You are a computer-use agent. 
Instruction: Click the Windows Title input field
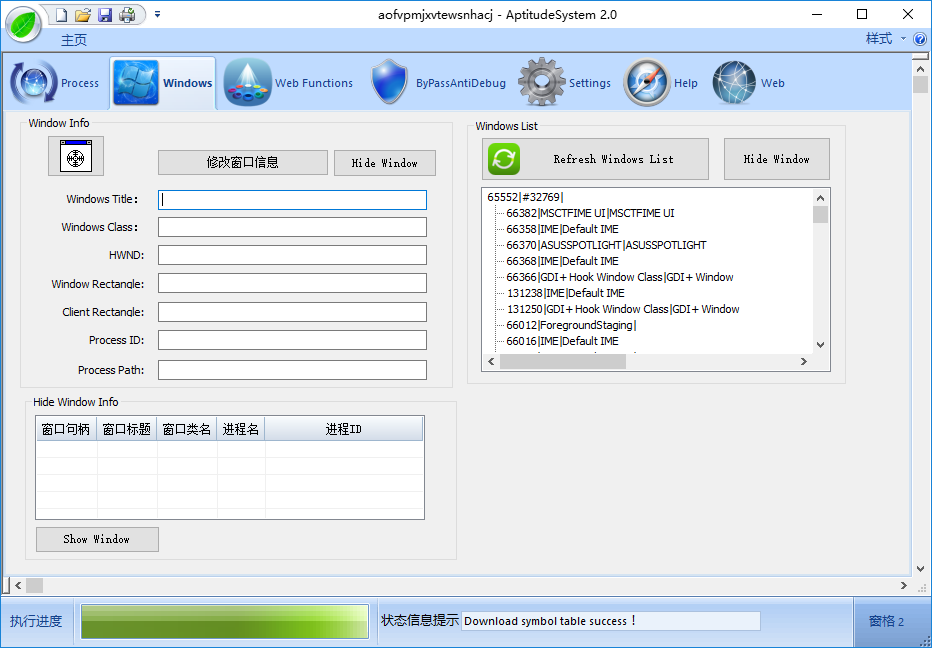coord(292,200)
